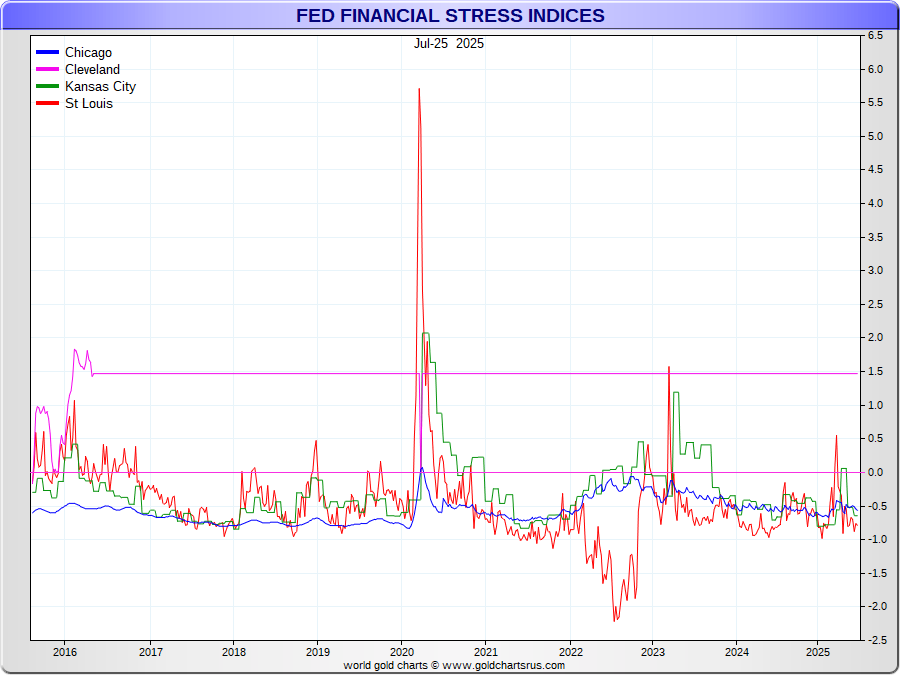Screen dimensions: 900x675
Task: Click the 4.5 y-axis value
Action: click(875, 170)
